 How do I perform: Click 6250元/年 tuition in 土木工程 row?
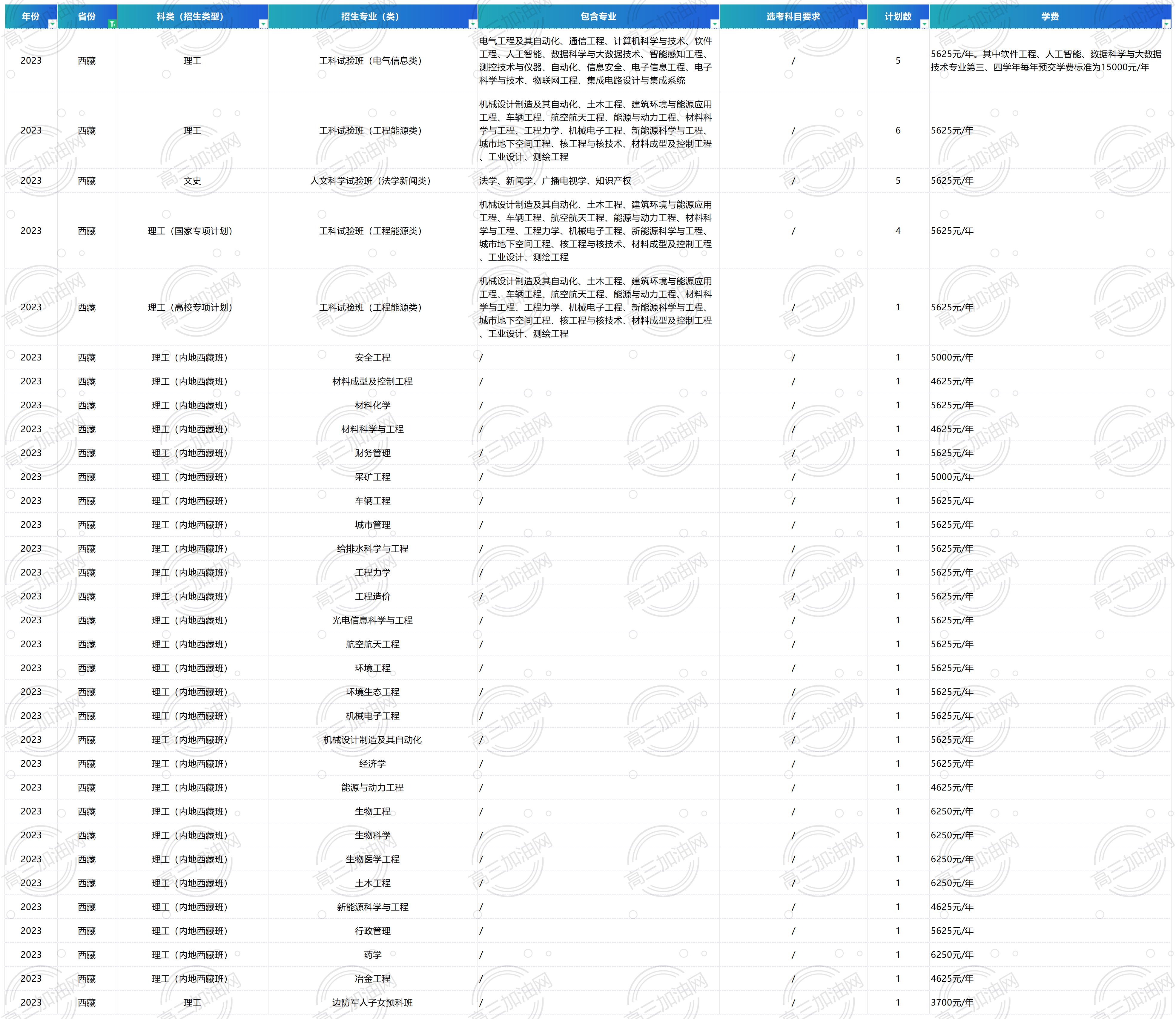(x=1050, y=883)
